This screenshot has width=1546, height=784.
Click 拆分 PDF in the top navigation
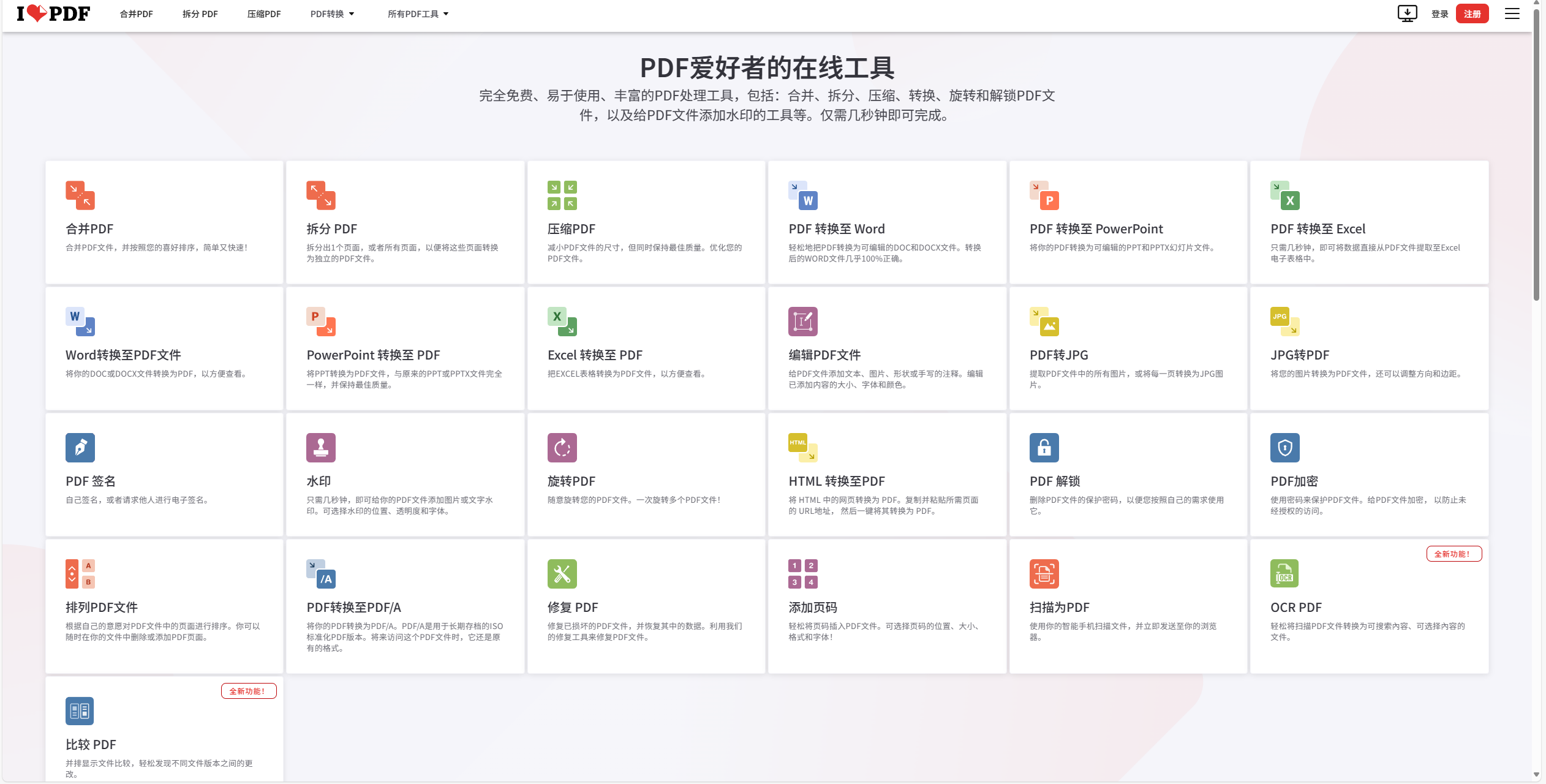200,14
